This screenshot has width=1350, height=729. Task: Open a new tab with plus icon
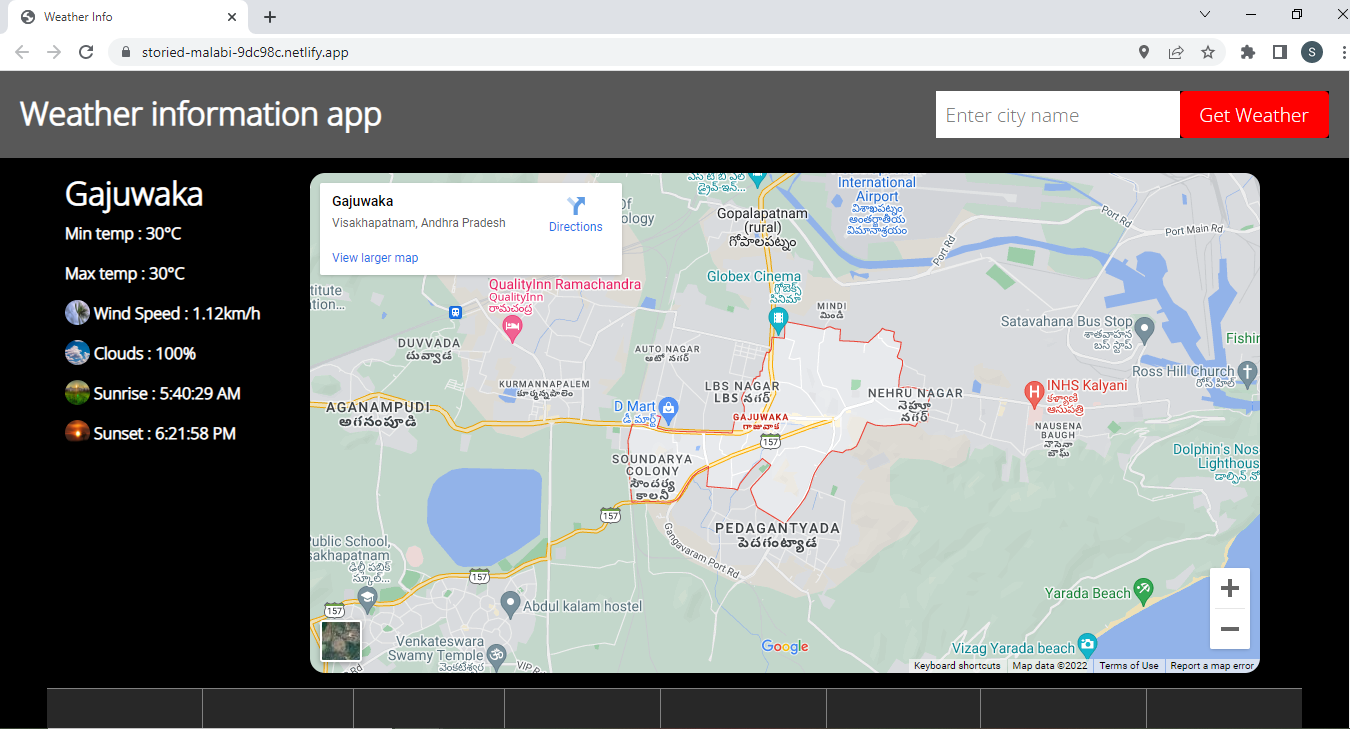coord(270,17)
